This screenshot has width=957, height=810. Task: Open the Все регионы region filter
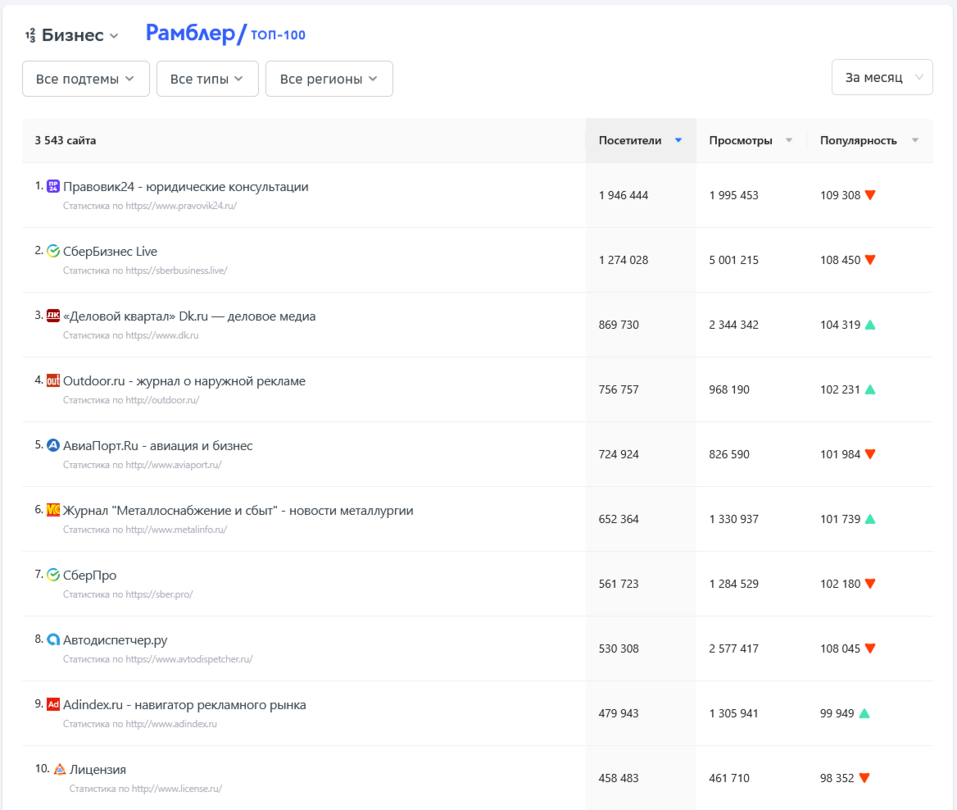pyautogui.click(x=328, y=79)
